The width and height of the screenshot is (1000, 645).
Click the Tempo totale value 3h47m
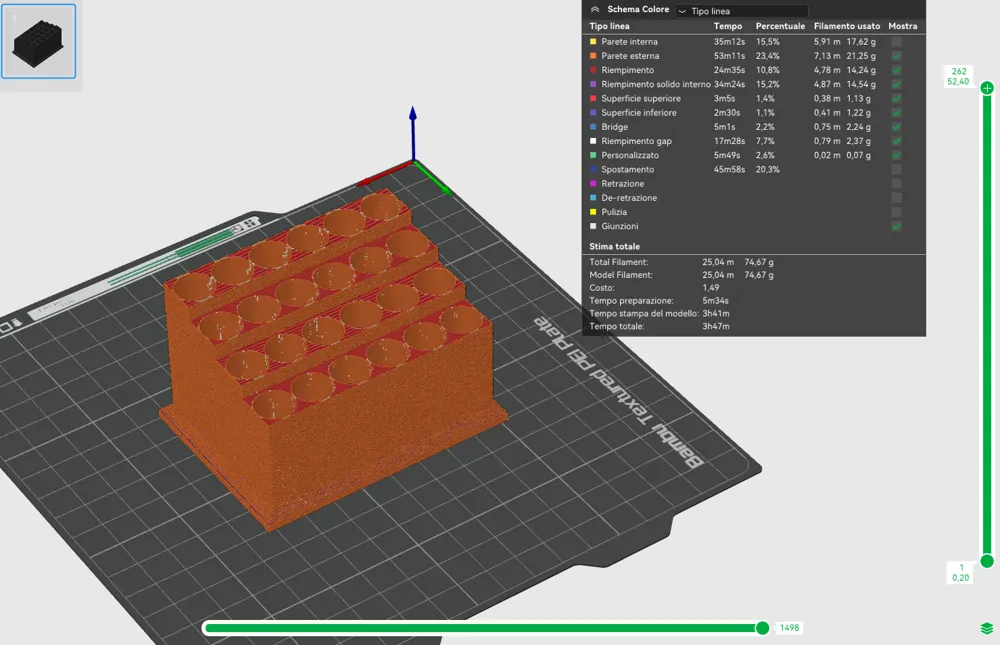716,326
